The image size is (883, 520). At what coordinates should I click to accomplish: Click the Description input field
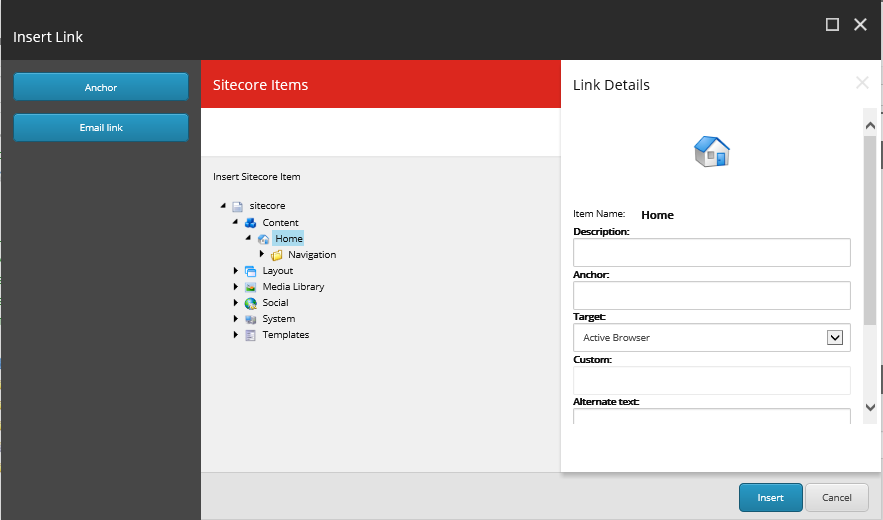pyautogui.click(x=712, y=252)
